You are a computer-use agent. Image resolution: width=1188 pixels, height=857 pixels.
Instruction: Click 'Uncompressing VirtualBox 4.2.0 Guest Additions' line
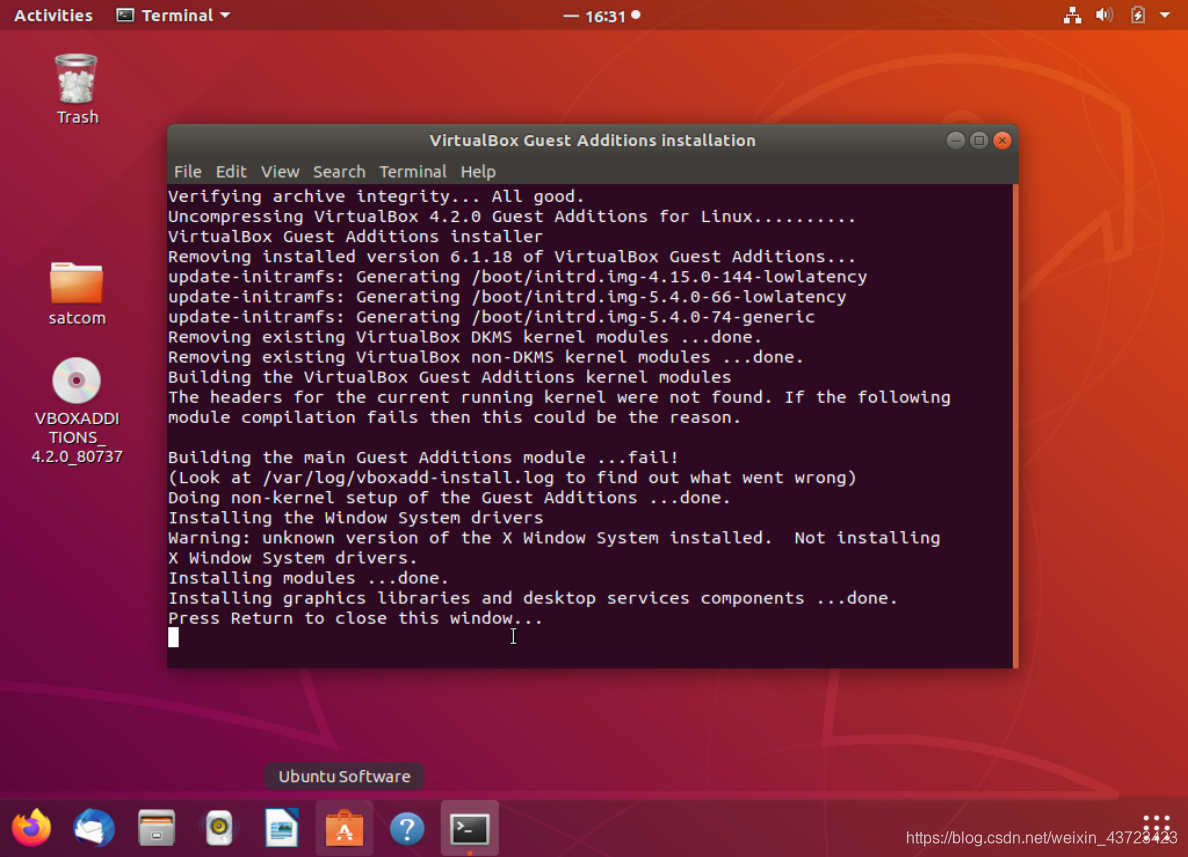[x=511, y=217]
